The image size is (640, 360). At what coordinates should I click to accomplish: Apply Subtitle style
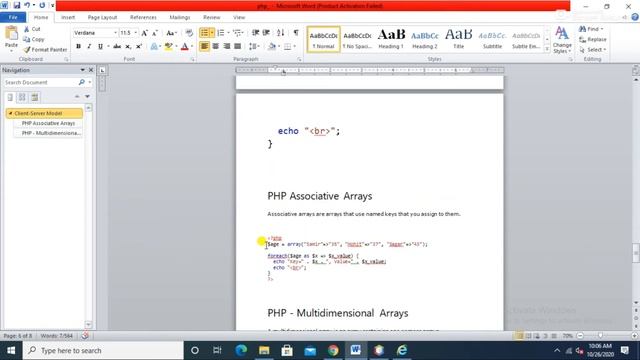tap(493, 40)
